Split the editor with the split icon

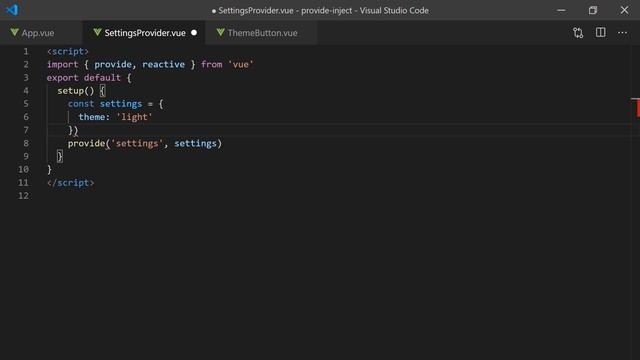pos(600,33)
